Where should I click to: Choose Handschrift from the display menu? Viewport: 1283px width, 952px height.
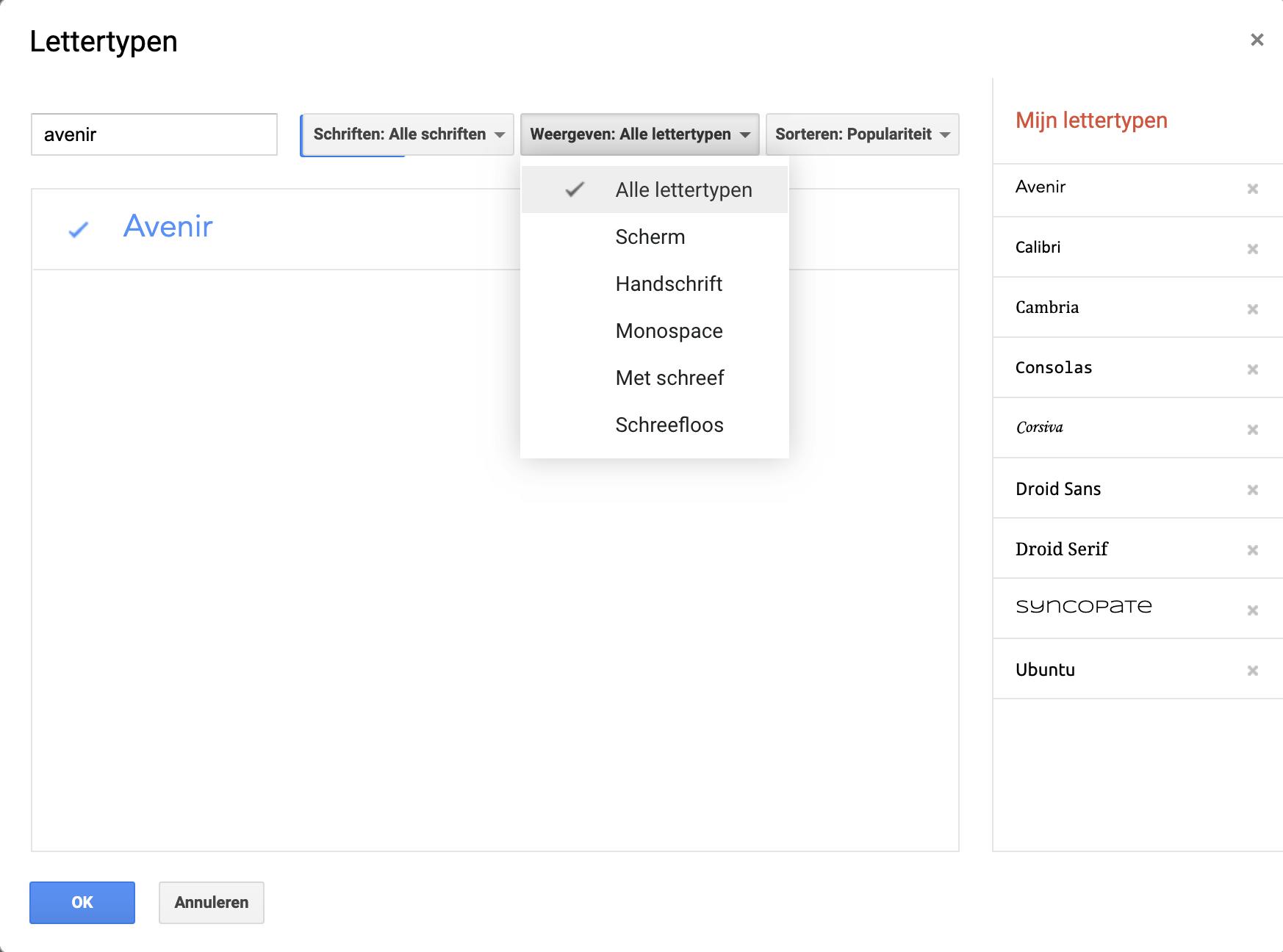pyautogui.click(x=669, y=284)
